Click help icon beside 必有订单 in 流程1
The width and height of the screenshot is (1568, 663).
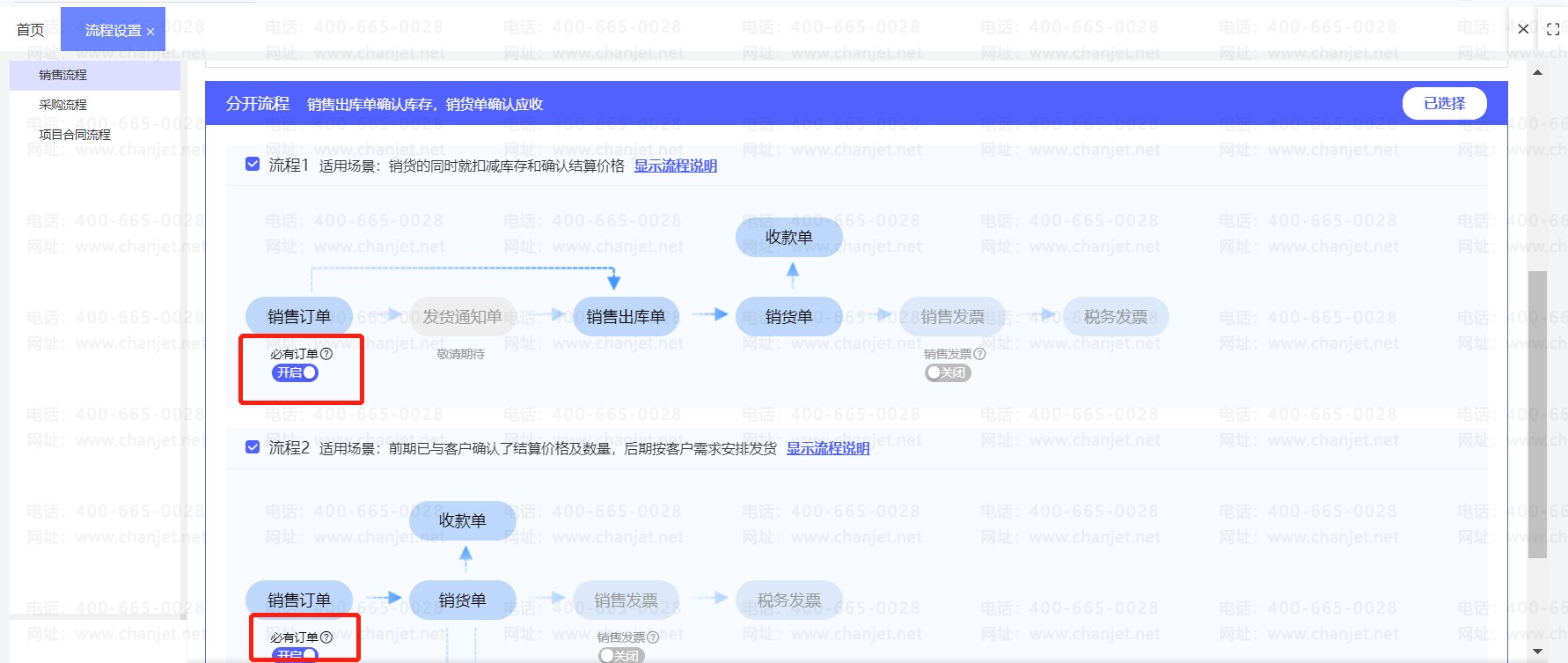click(326, 354)
